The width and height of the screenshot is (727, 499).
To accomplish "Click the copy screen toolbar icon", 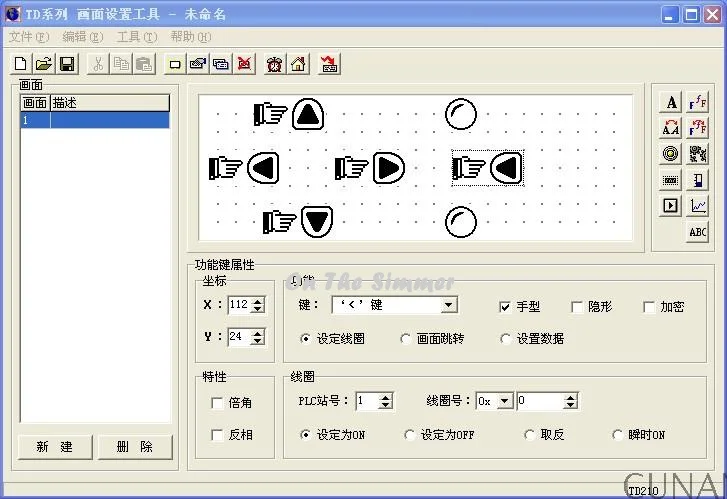I will [221, 64].
